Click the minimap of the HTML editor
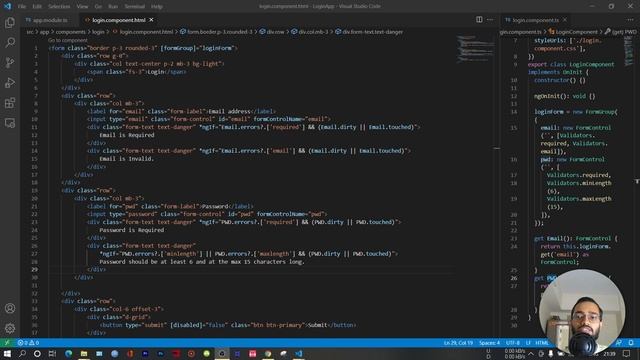The height and width of the screenshot is (360, 640). [475, 49]
